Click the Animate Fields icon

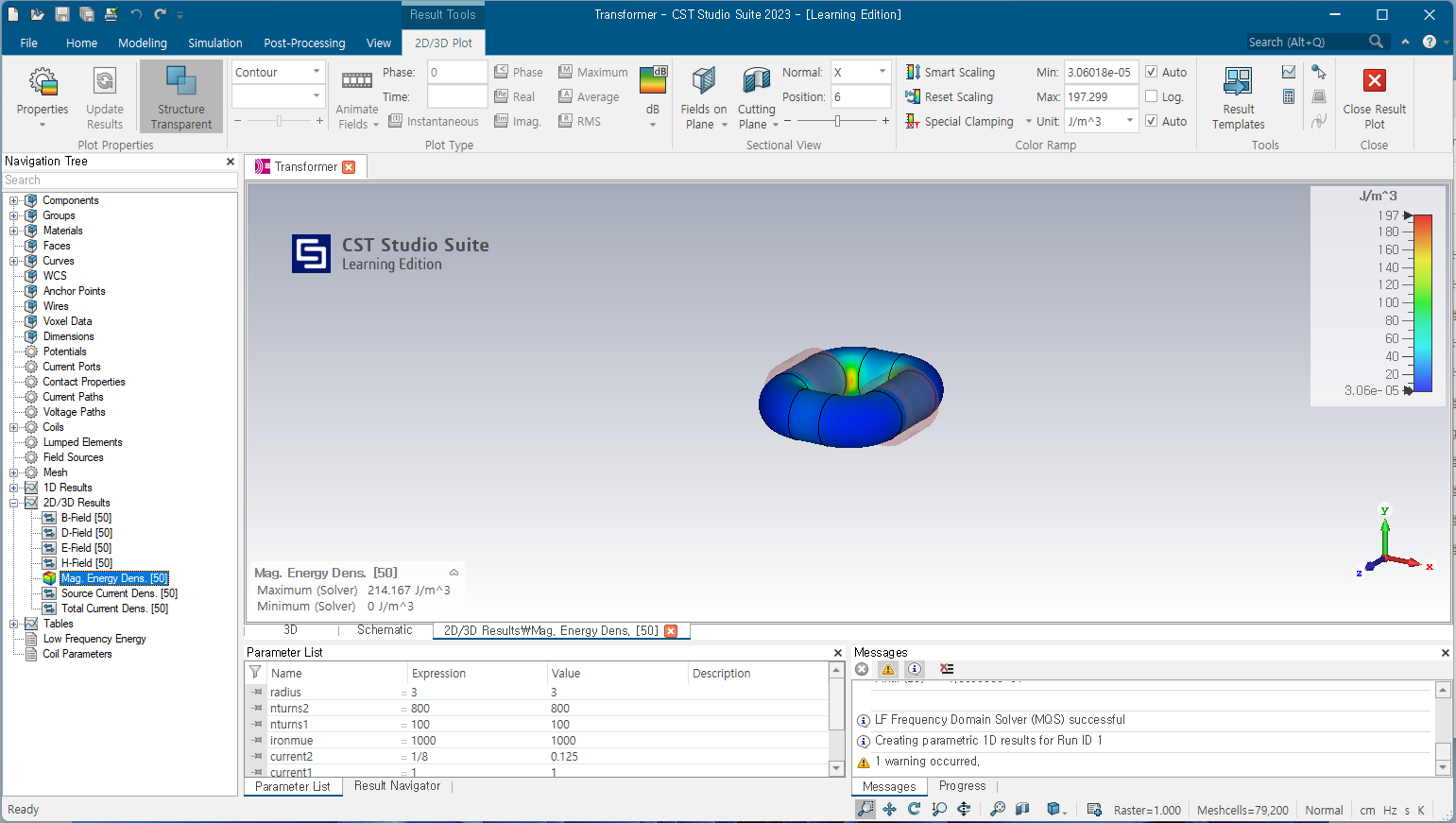(x=356, y=81)
